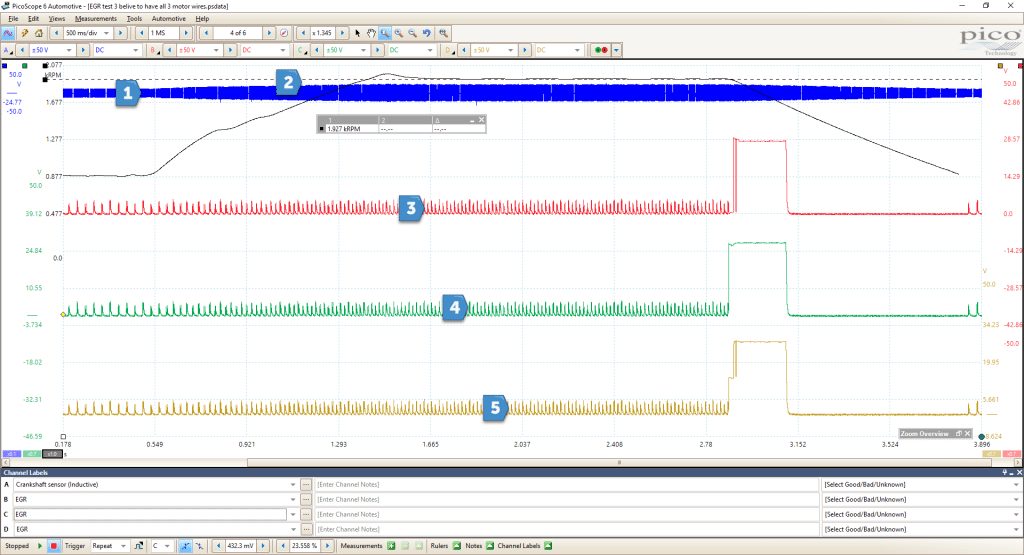Toggle the Notes display button
This screenshot has width=1024, height=555.
click(x=490, y=546)
